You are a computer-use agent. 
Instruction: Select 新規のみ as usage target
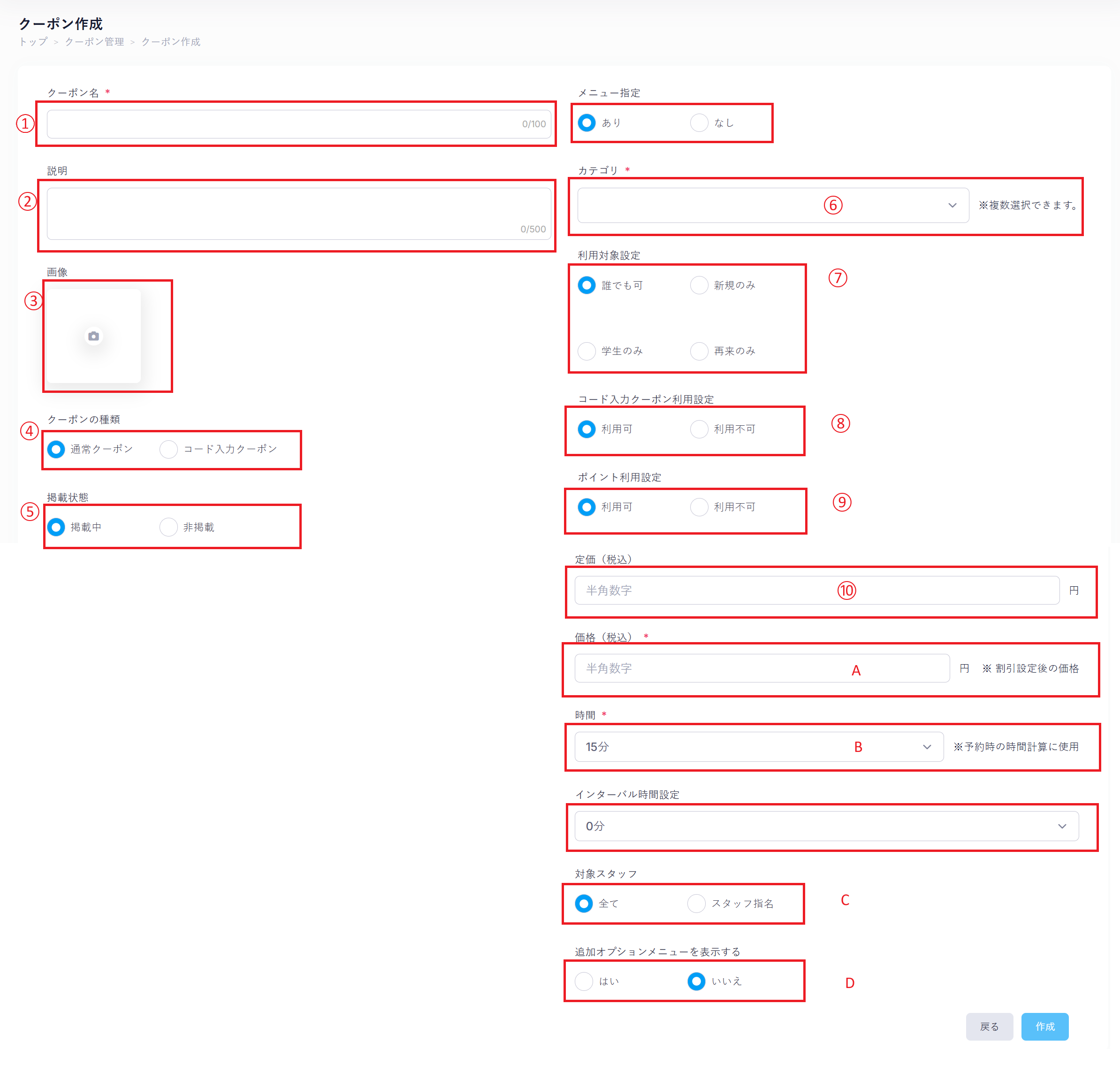point(700,285)
